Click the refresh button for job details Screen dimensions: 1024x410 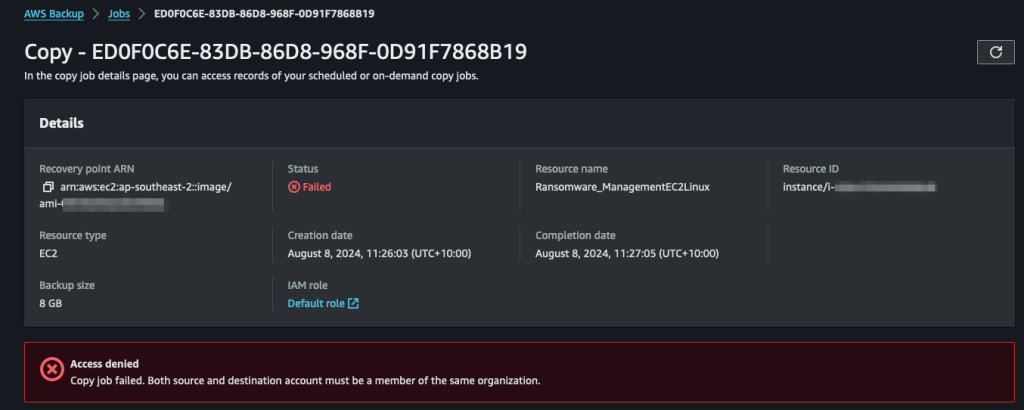[995, 52]
